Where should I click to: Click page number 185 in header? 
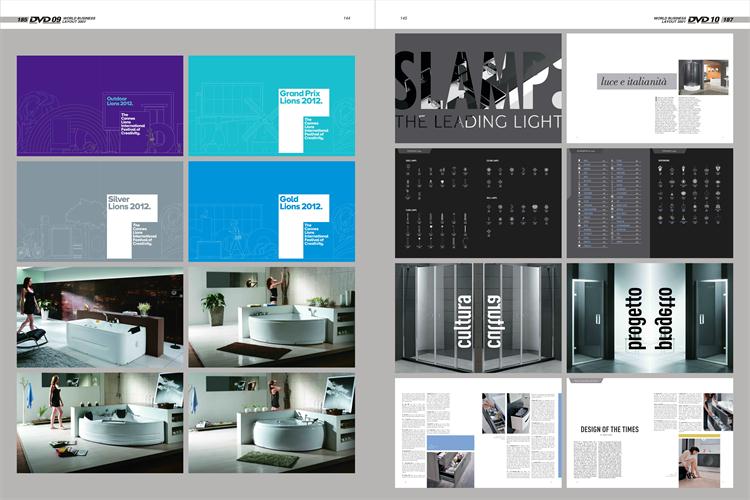tap(21, 19)
